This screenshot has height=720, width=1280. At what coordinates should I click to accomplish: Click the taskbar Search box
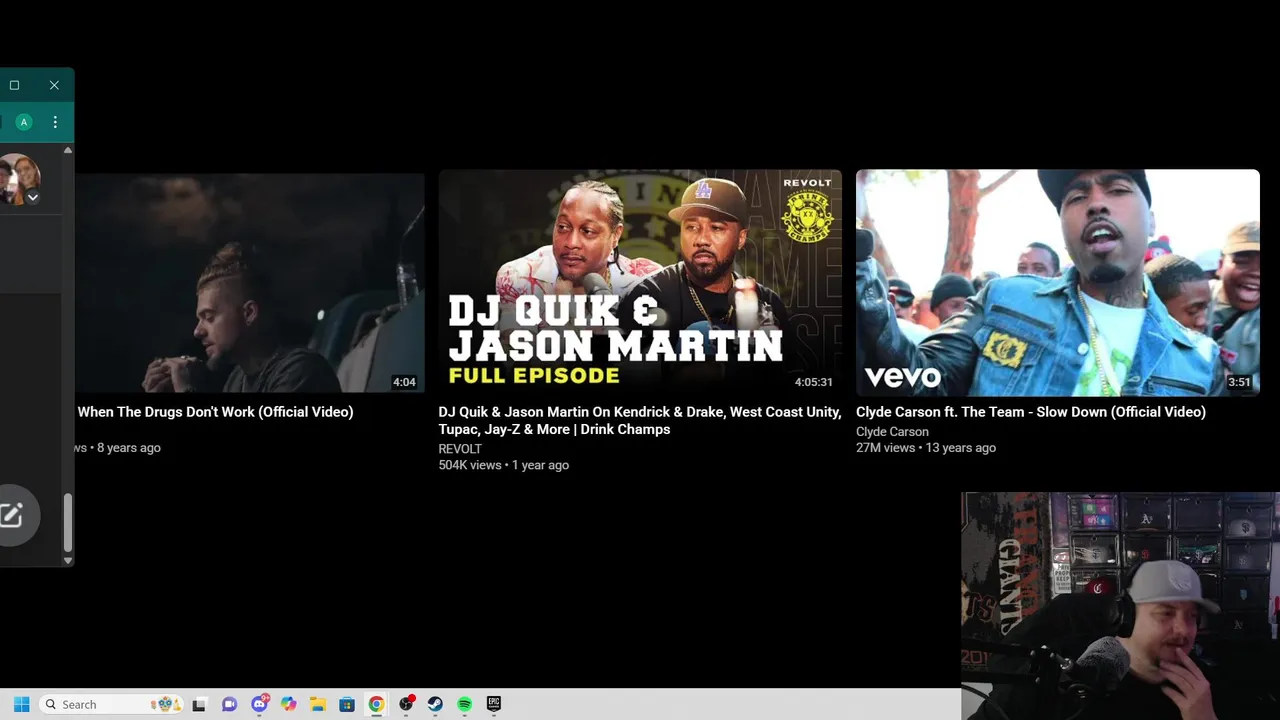click(112, 704)
